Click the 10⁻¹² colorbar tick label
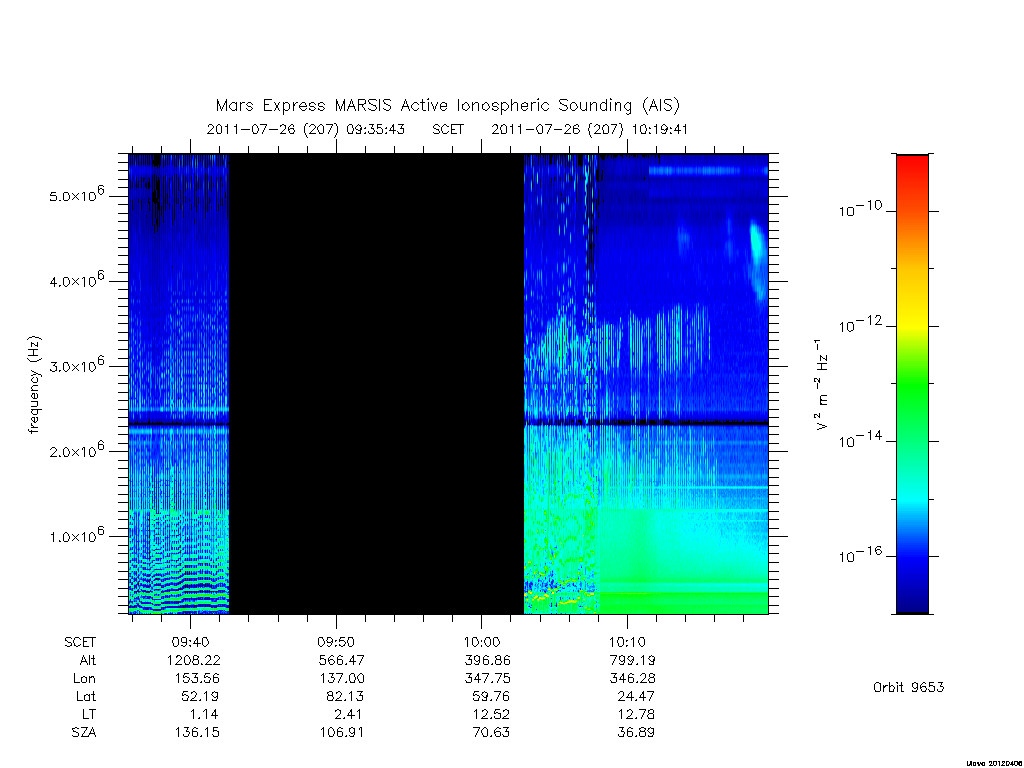Image resolution: width=1024 pixels, height=768 pixels. coord(860,323)
